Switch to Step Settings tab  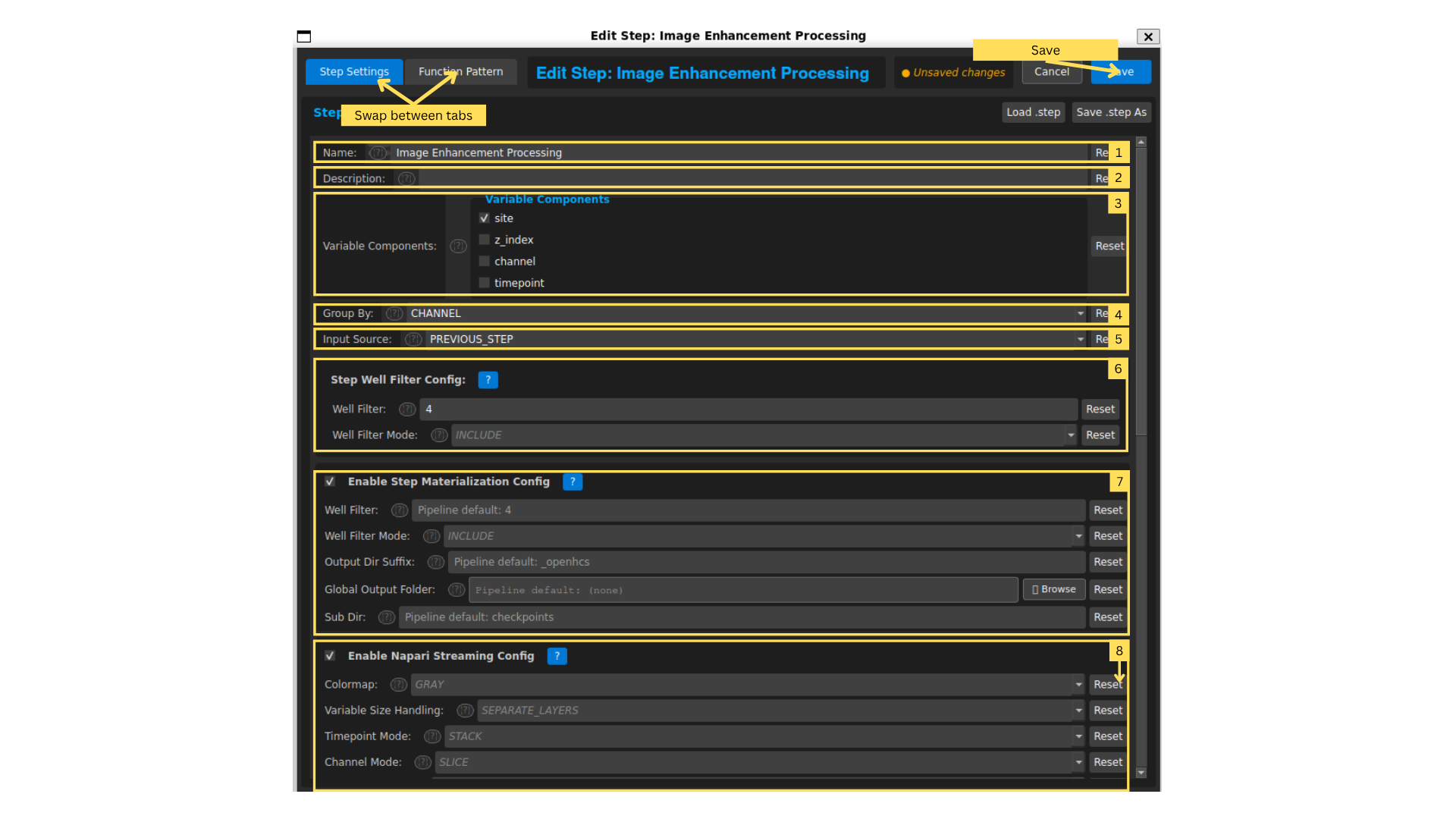[x=354, y=72]
